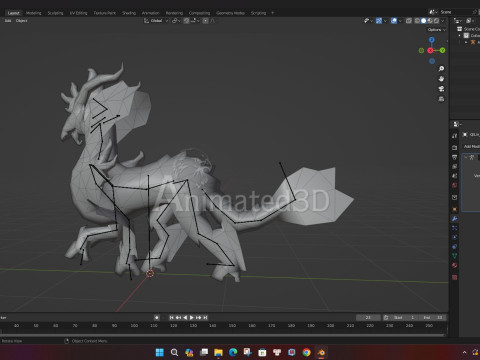This screenshot has height=360, width=480.
Task: Click the Blender icon in Windows taskbar
Action: click(x=321, y=352)
